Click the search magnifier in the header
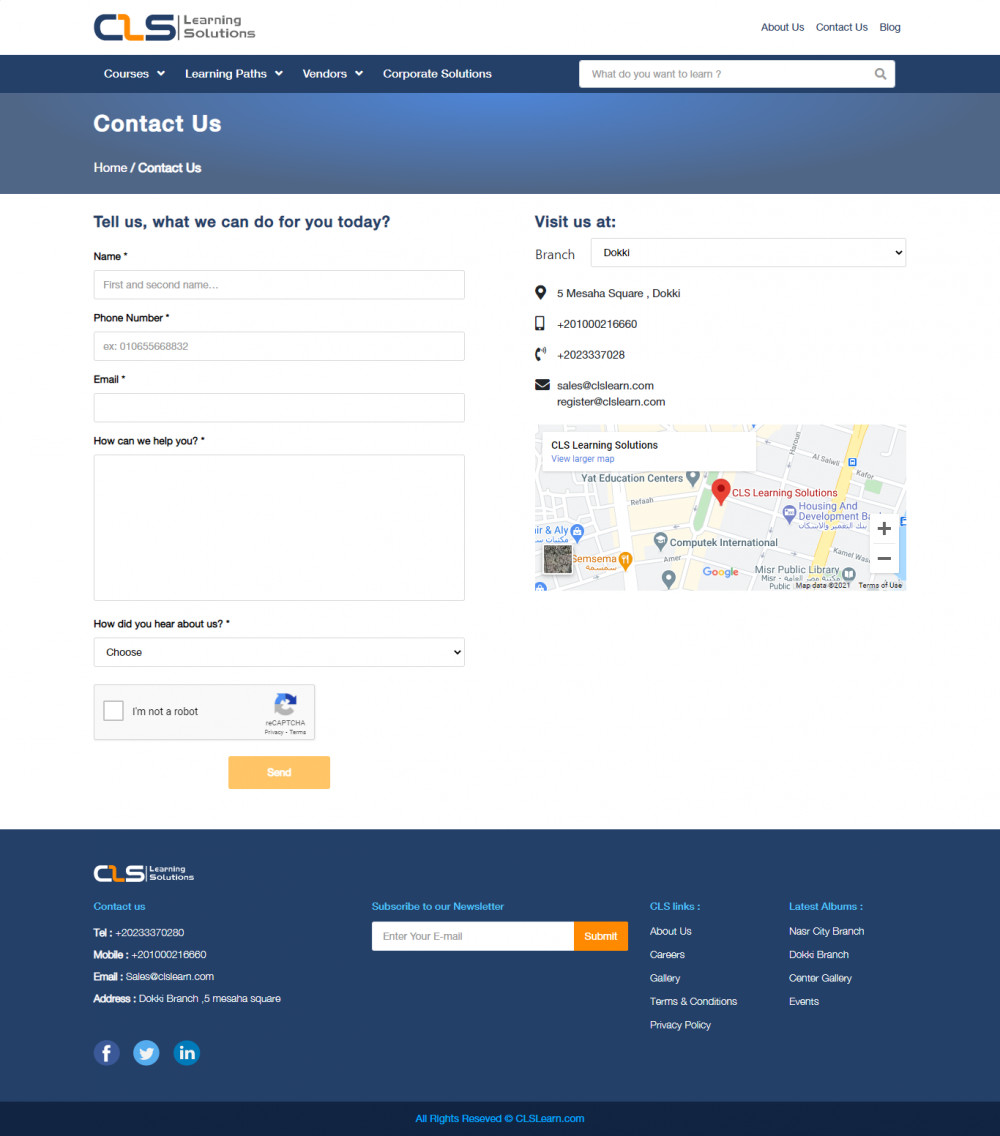The width and height of the screenshot is (1000, 1136). tap(879, 73)
